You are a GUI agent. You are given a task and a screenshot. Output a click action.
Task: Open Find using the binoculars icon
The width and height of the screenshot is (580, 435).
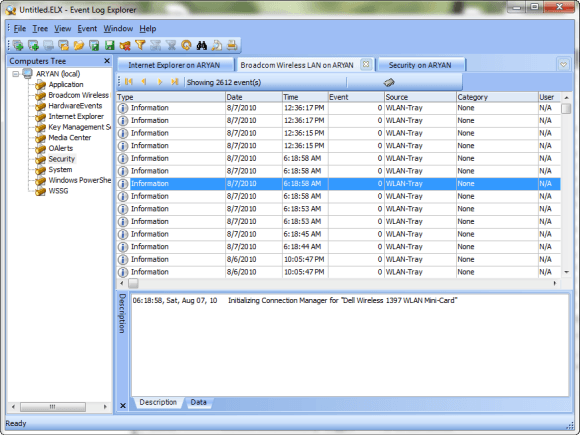coord(202,45)
